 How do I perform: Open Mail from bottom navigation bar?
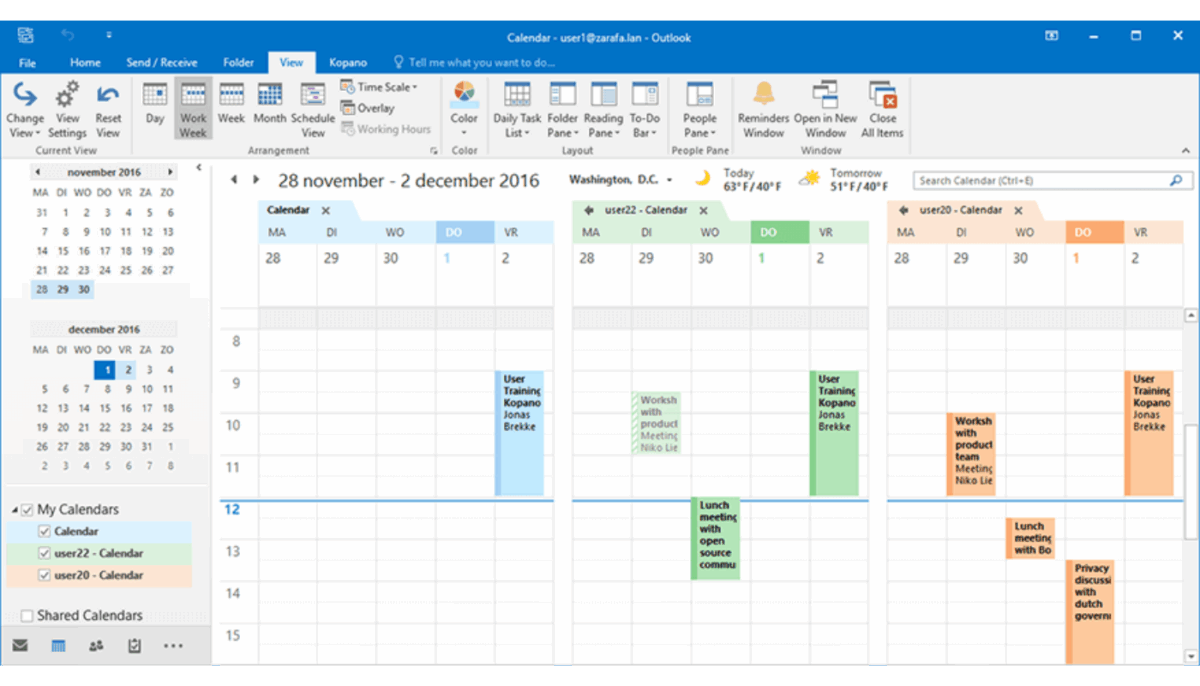click(x=20, y=646)
